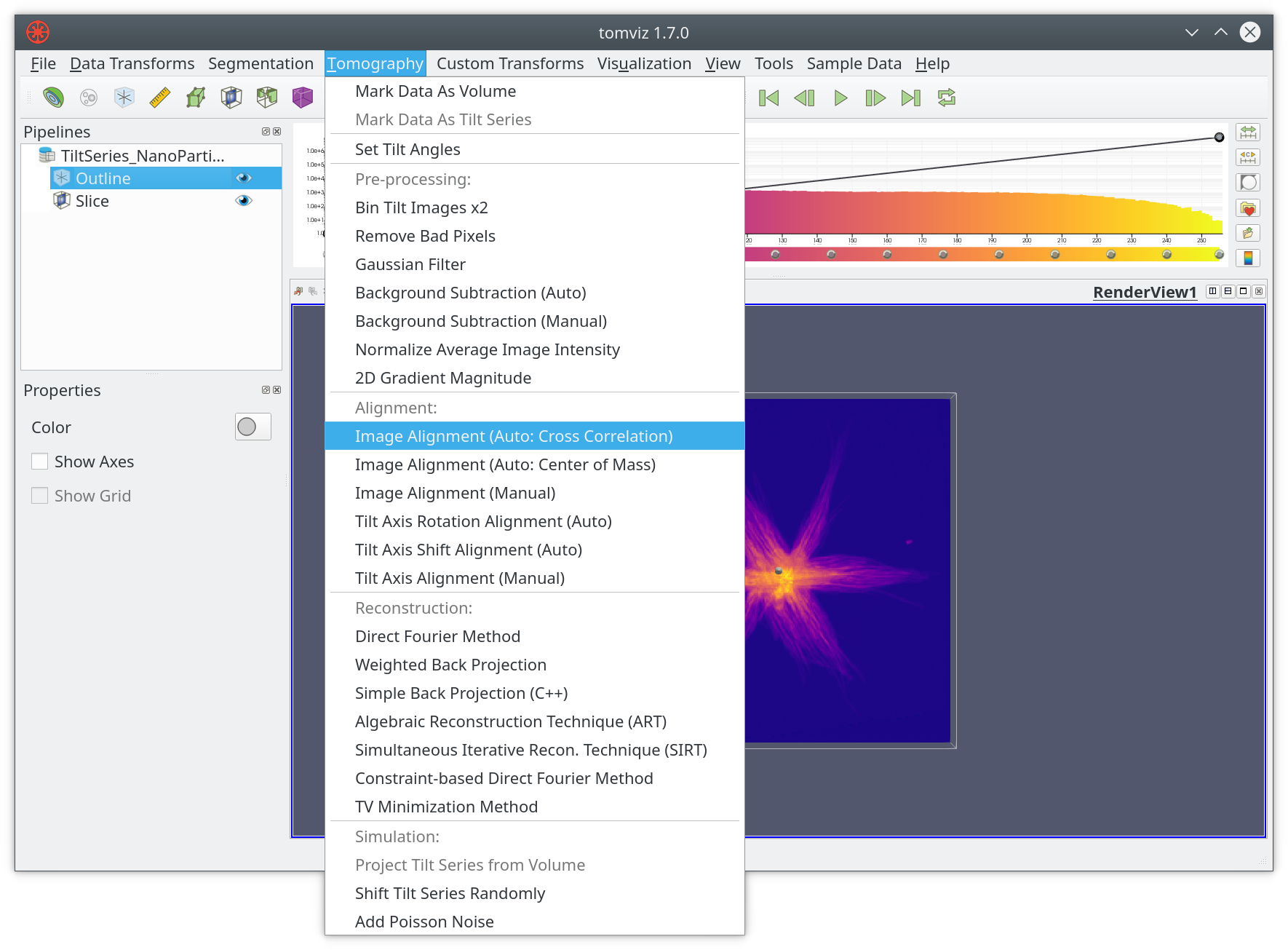Choose Weighted Back Projection
The height and width of the screenshot is (950, 1288).
(x=535, y=665)
